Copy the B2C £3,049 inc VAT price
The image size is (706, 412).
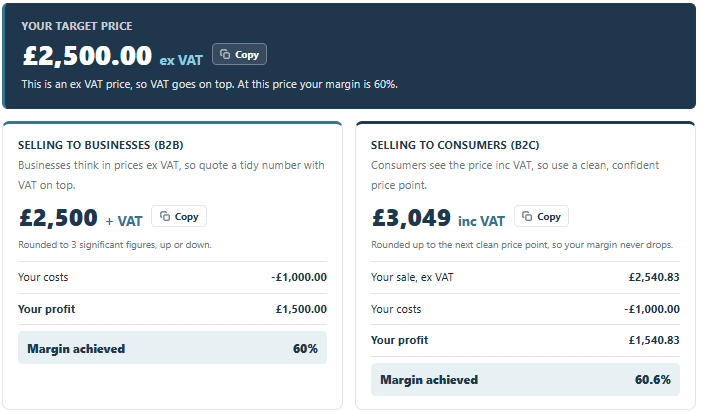[x=541, y=217]
